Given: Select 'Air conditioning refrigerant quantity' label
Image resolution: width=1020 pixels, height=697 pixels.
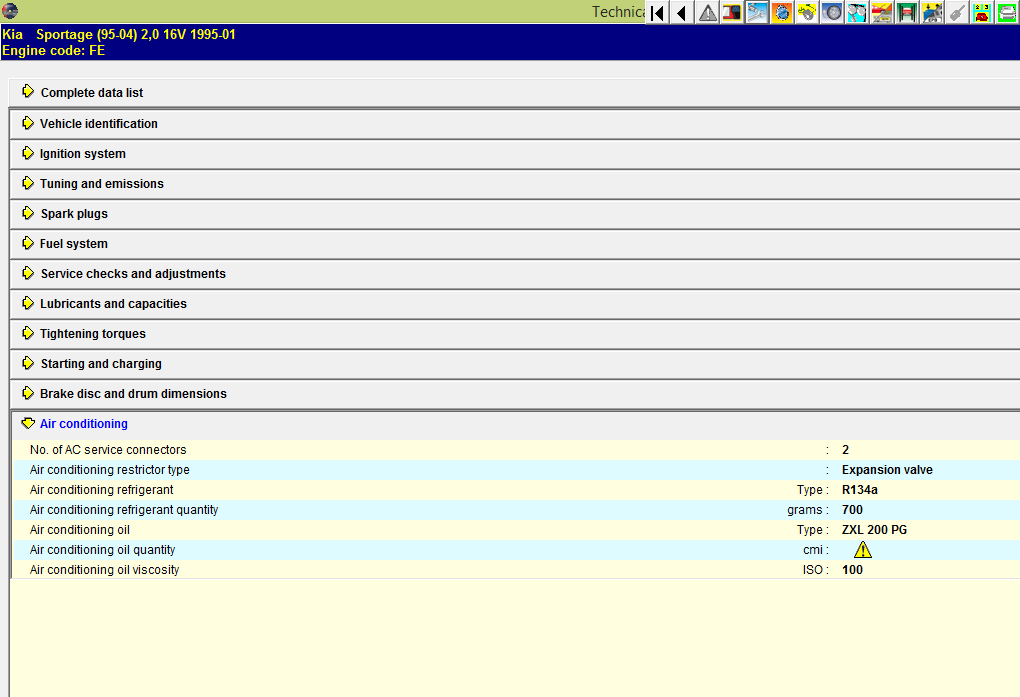Looking at the screenshot, I should pyautogui.click(x=124, y=510).
